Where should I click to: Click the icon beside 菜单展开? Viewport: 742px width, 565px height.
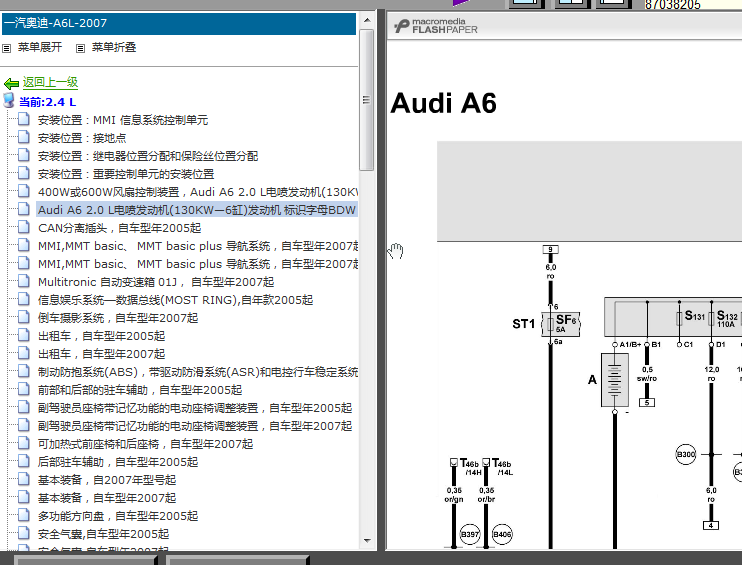click(7, 48)
